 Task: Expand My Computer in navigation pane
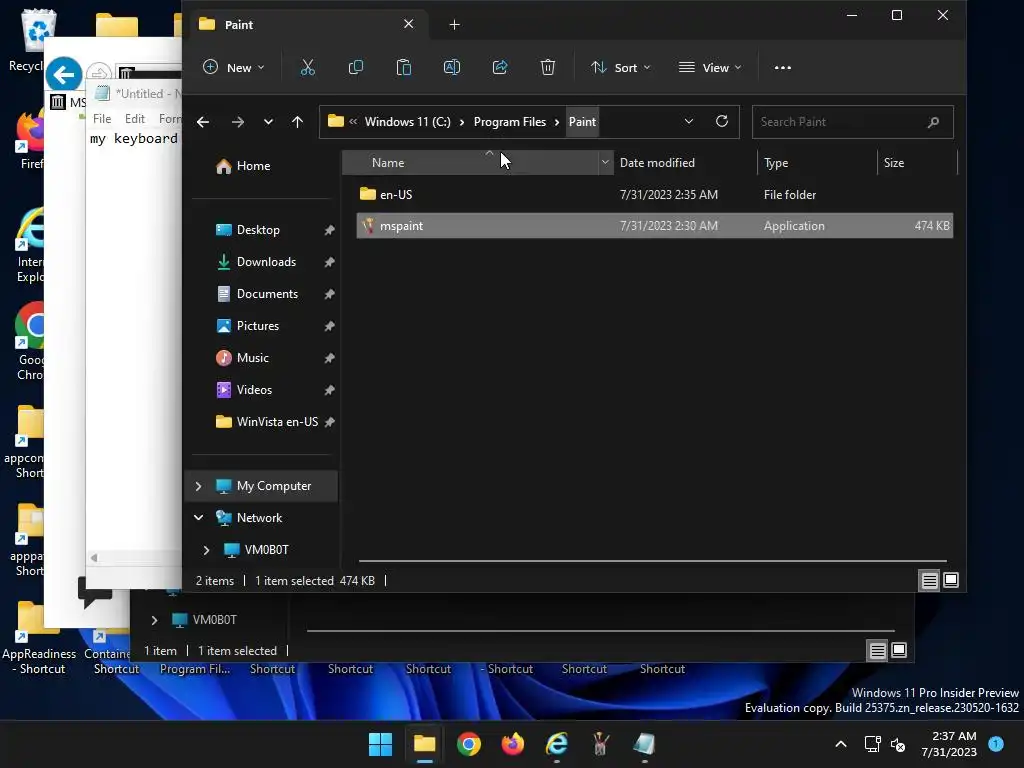pos(199,486)
